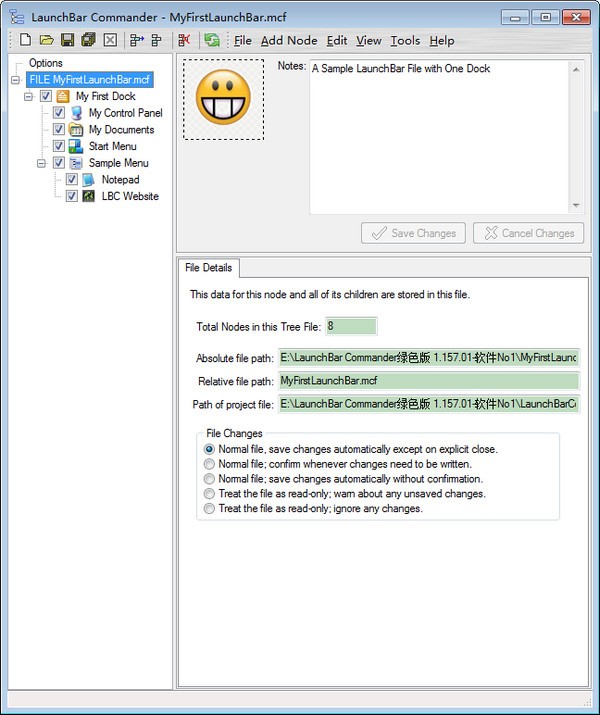600x715 pixels.
Task: Click the Save floppy disk icon
Action: click(67, 40)
